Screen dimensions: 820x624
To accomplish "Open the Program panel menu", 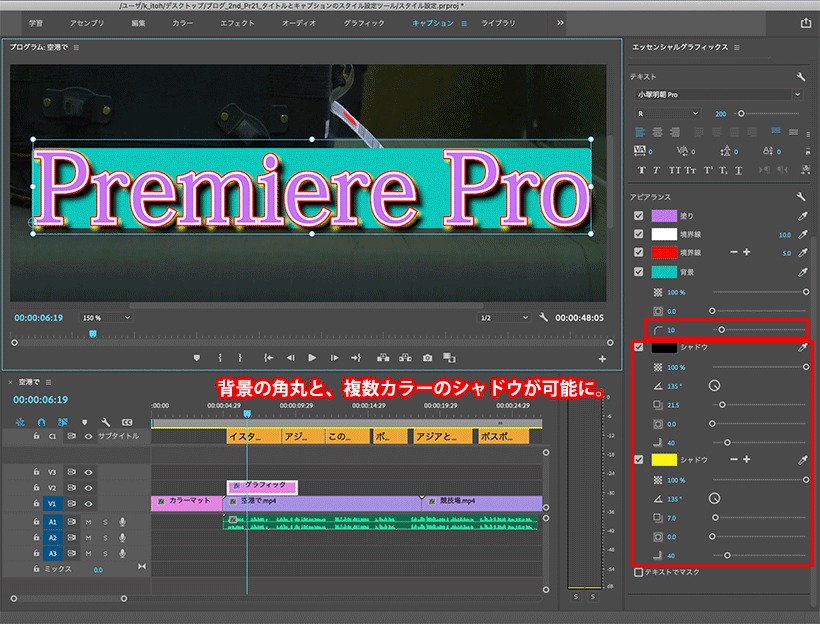I will click(x=76, y=48).
